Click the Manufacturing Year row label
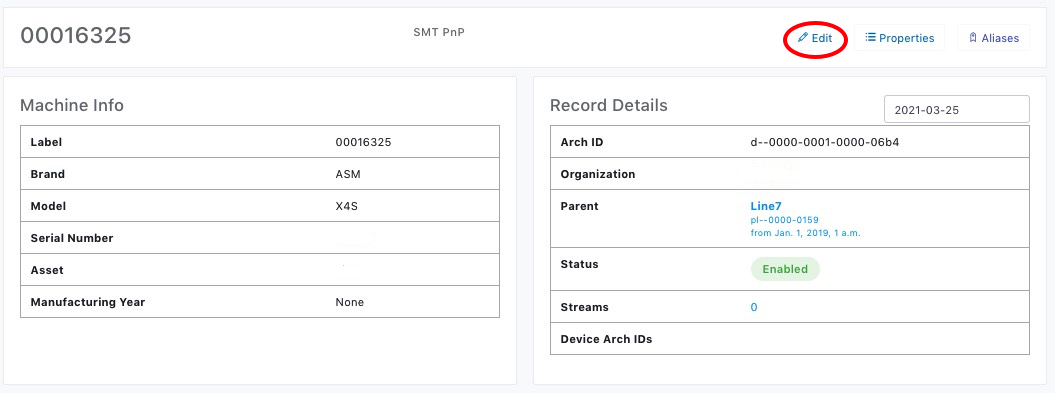 pos(88,302)
